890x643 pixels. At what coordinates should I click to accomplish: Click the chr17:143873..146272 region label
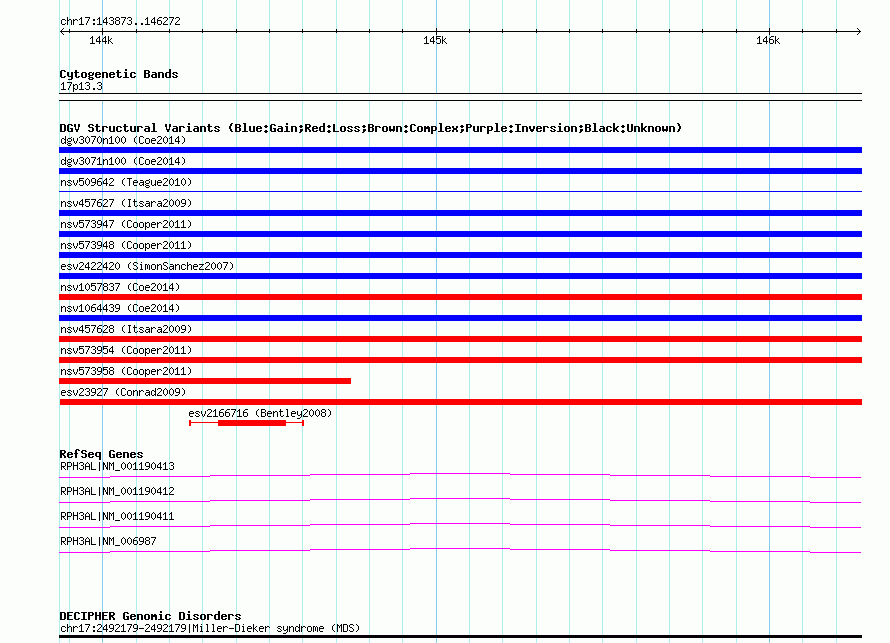[x=120, y=21]
